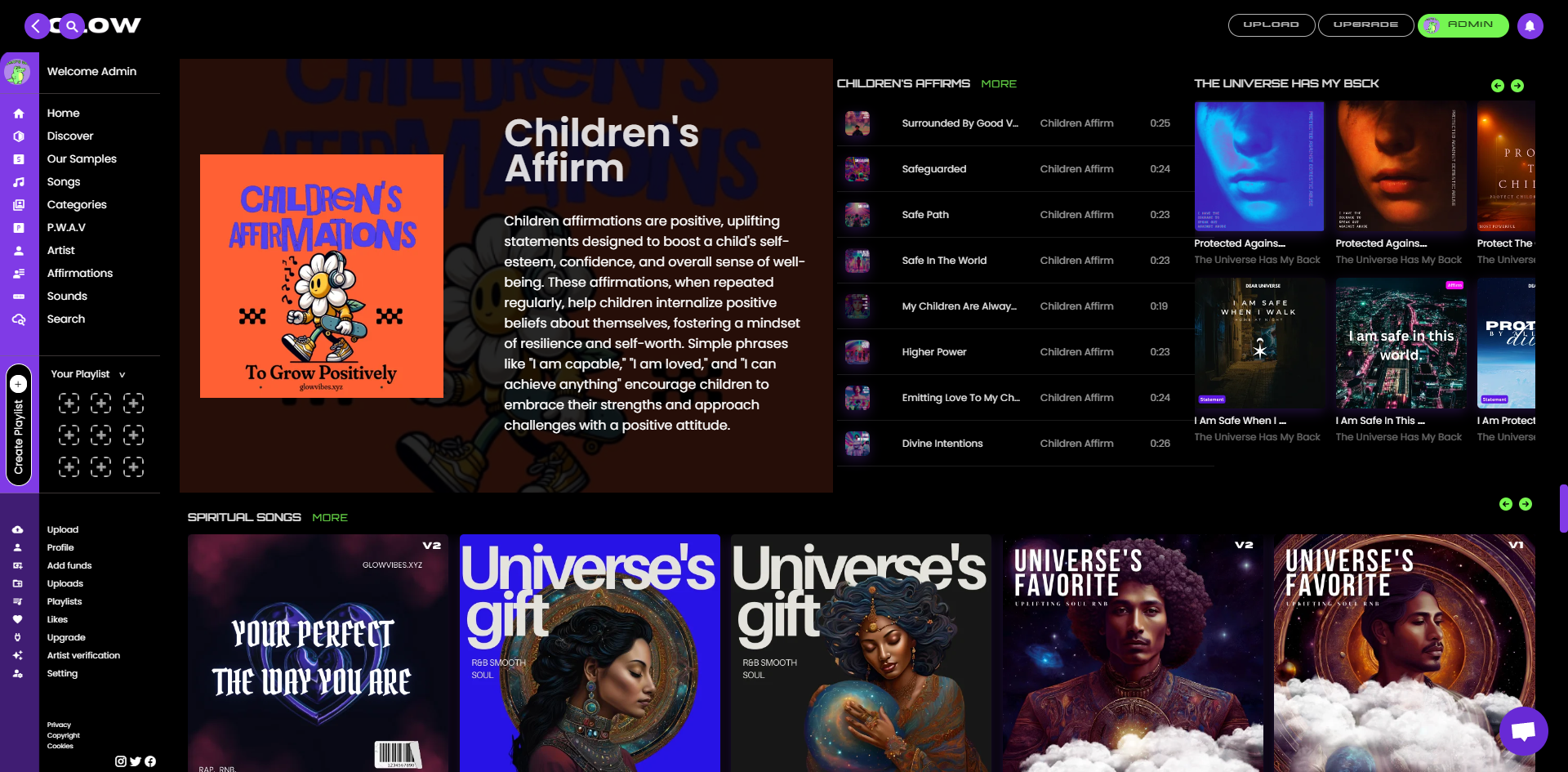Click the Upload cloud icon in sidebar

pyautogui.click(x=18, y=529)
